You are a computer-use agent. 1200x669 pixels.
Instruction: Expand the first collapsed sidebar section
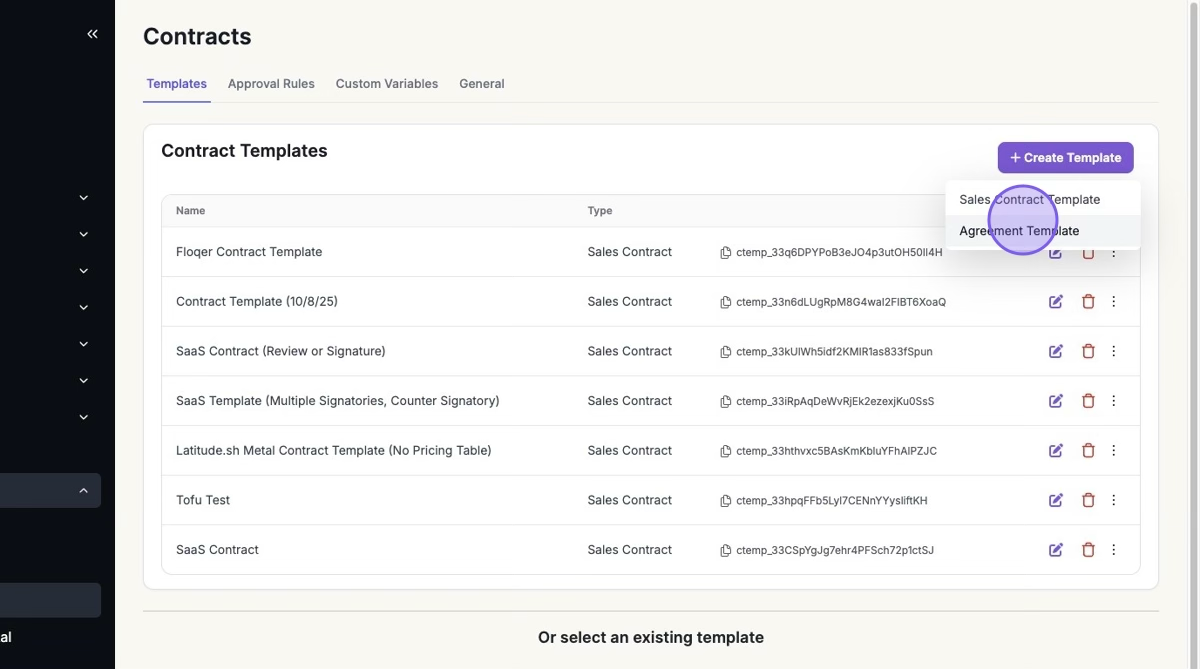point(84,198)
